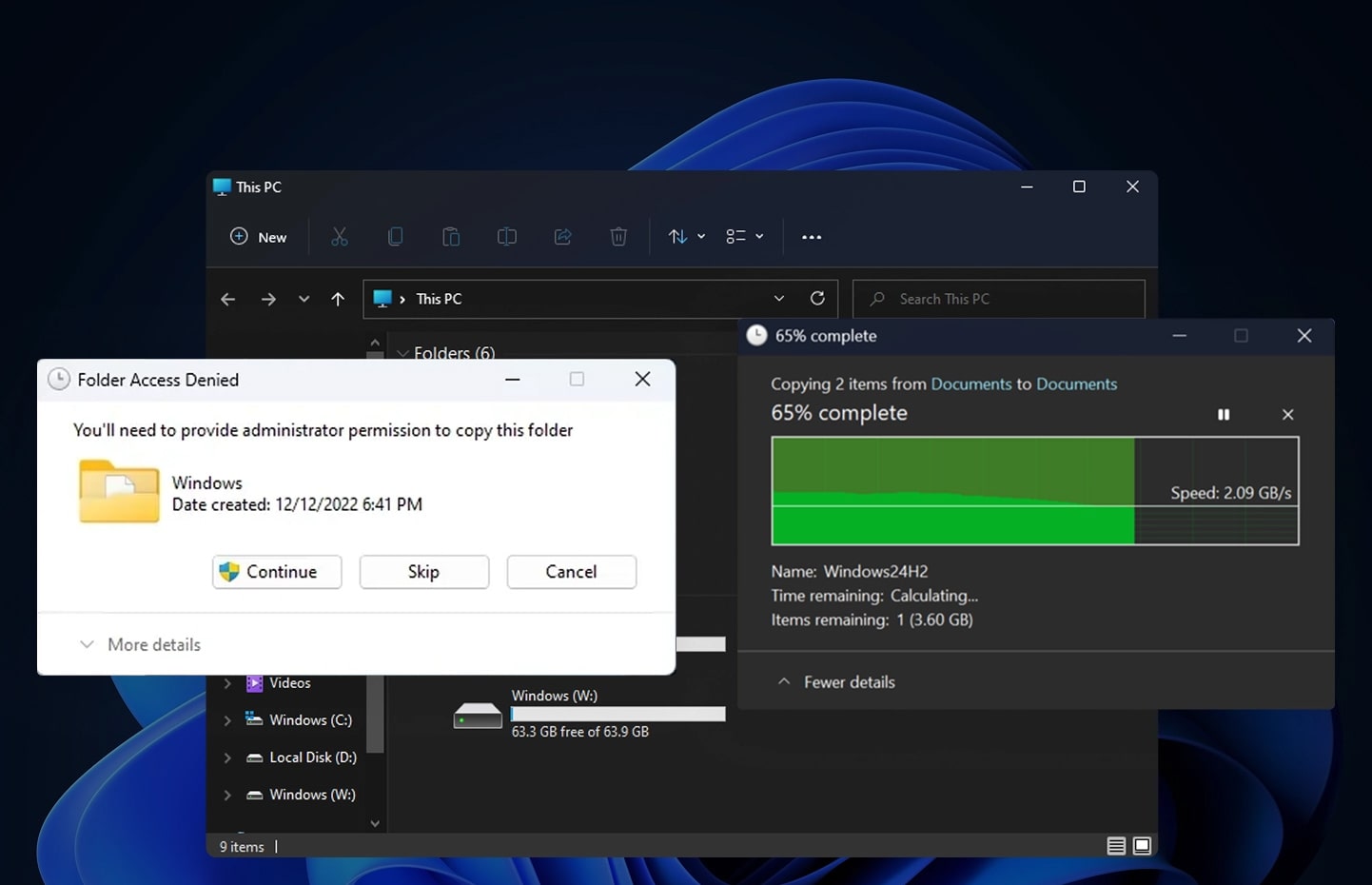This screenshot has width=1372, height=885.
Task: Click the Skip button
Action: (424, 572)
